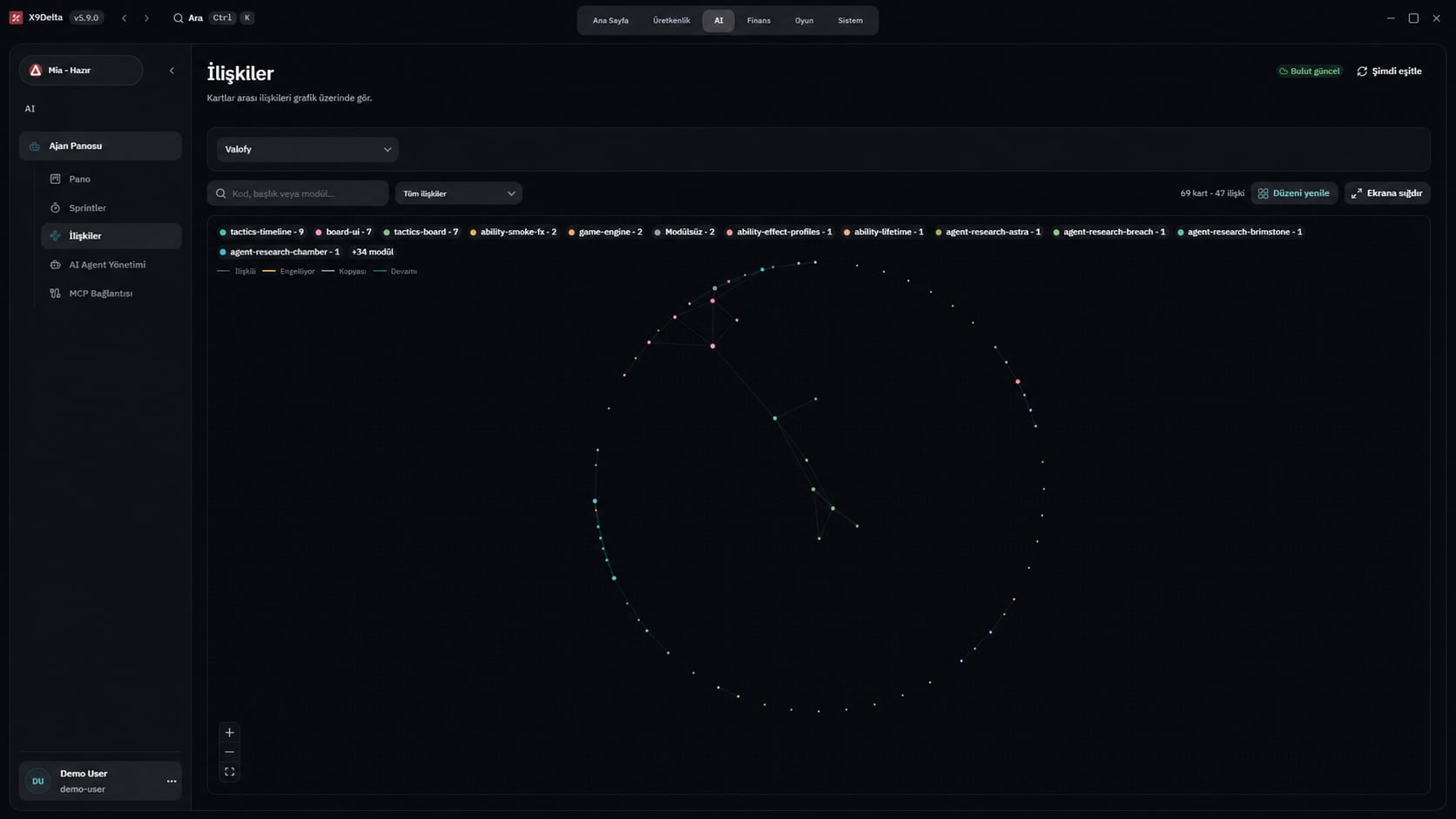Filter by game-engine - 2 module
This screenshot has width=1456, height=819.
605,232
